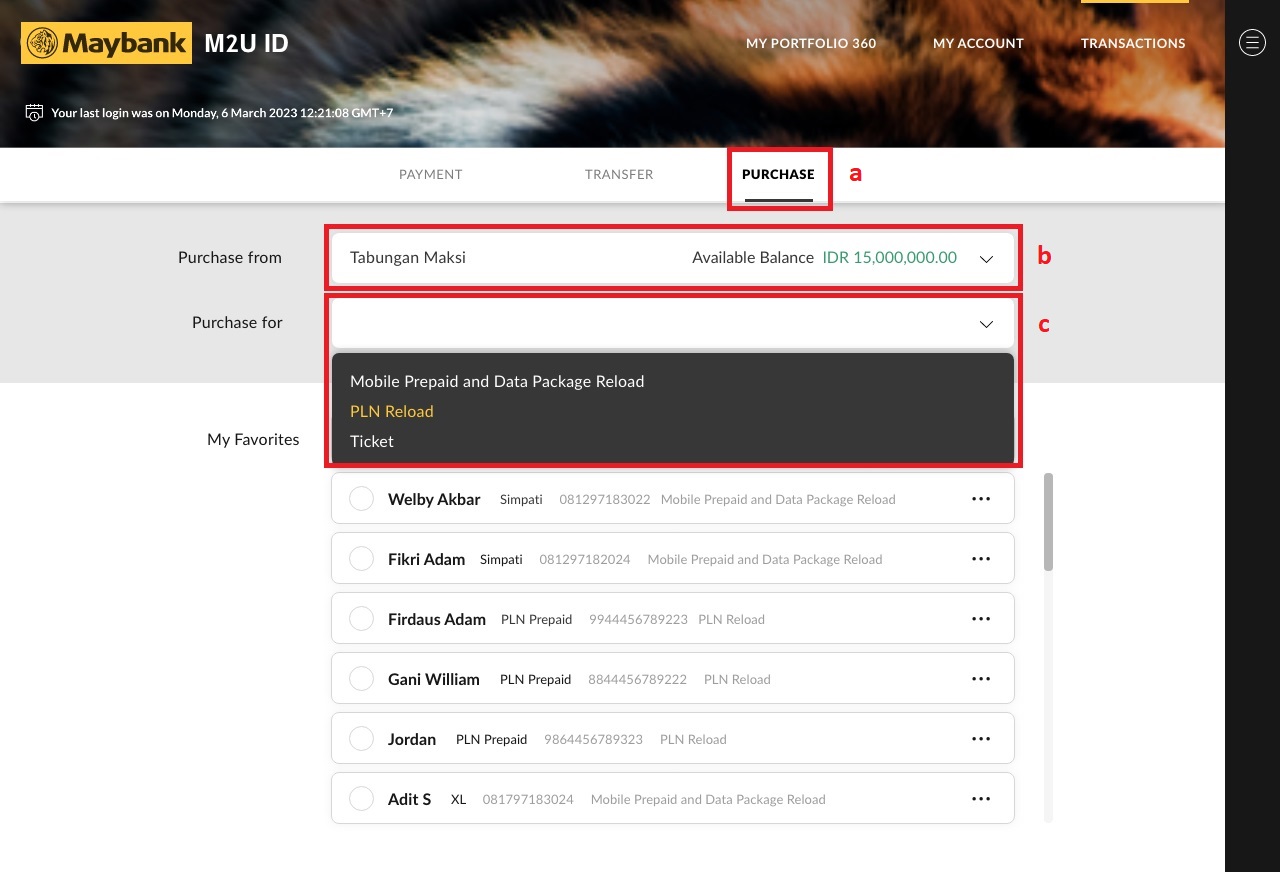Click the last login calendar icon
This screenshot has width=1280, height=872.
pyautogui.click(x=34, y=113)
